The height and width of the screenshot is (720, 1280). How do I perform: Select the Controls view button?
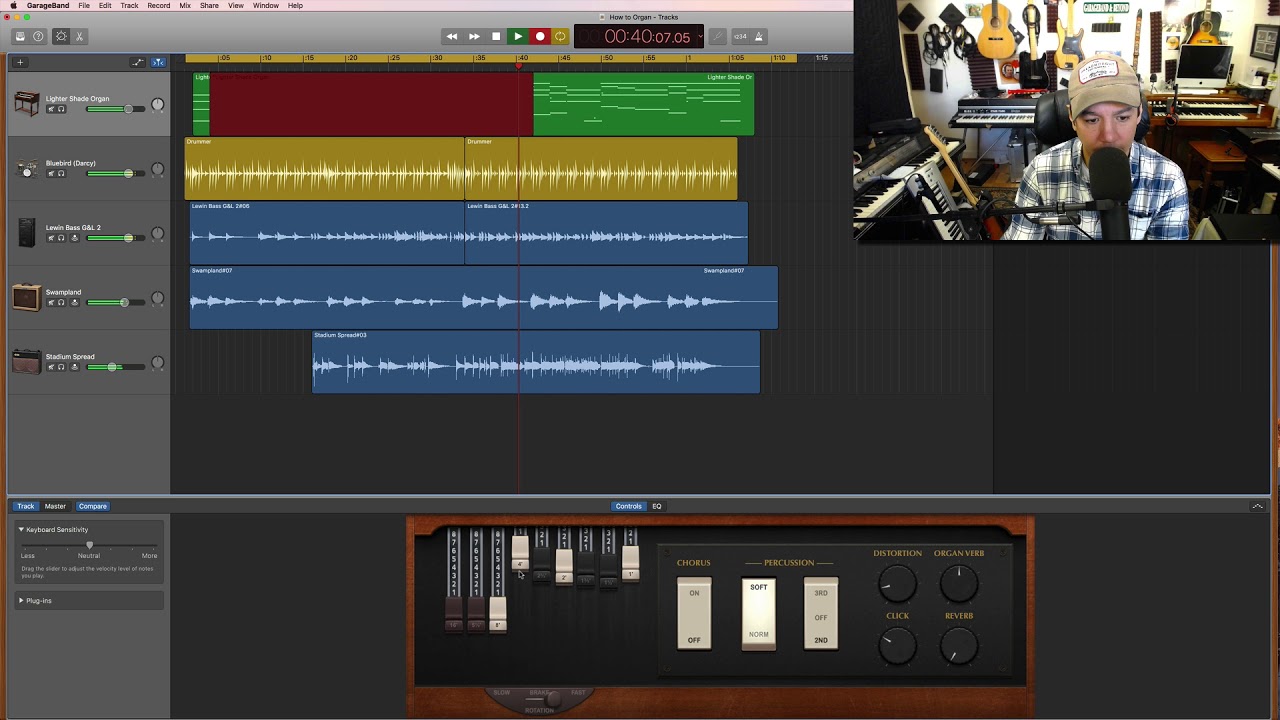pos(629,506)
